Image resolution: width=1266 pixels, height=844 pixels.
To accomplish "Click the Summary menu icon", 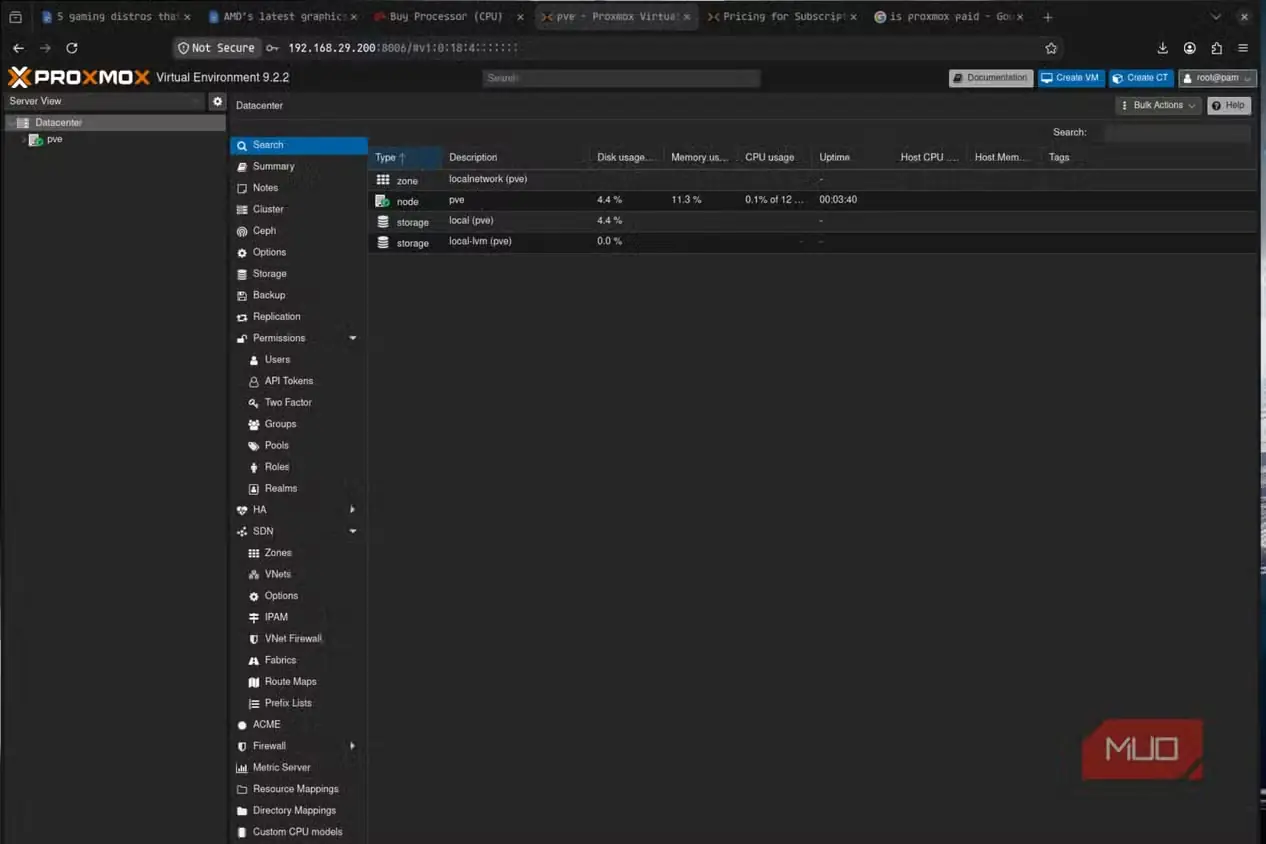I will click(242, 167).
